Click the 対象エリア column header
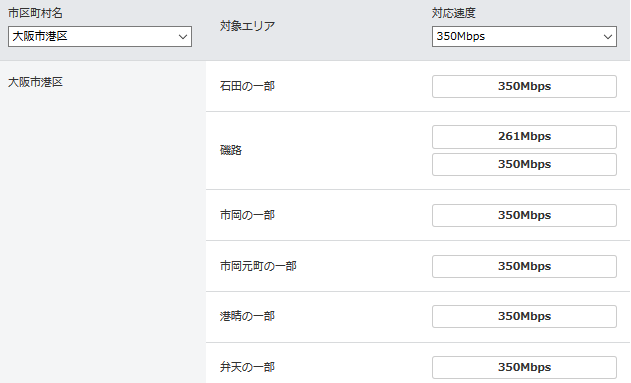The height and width of the screenshot is (383, 631). tap(247, 26)
